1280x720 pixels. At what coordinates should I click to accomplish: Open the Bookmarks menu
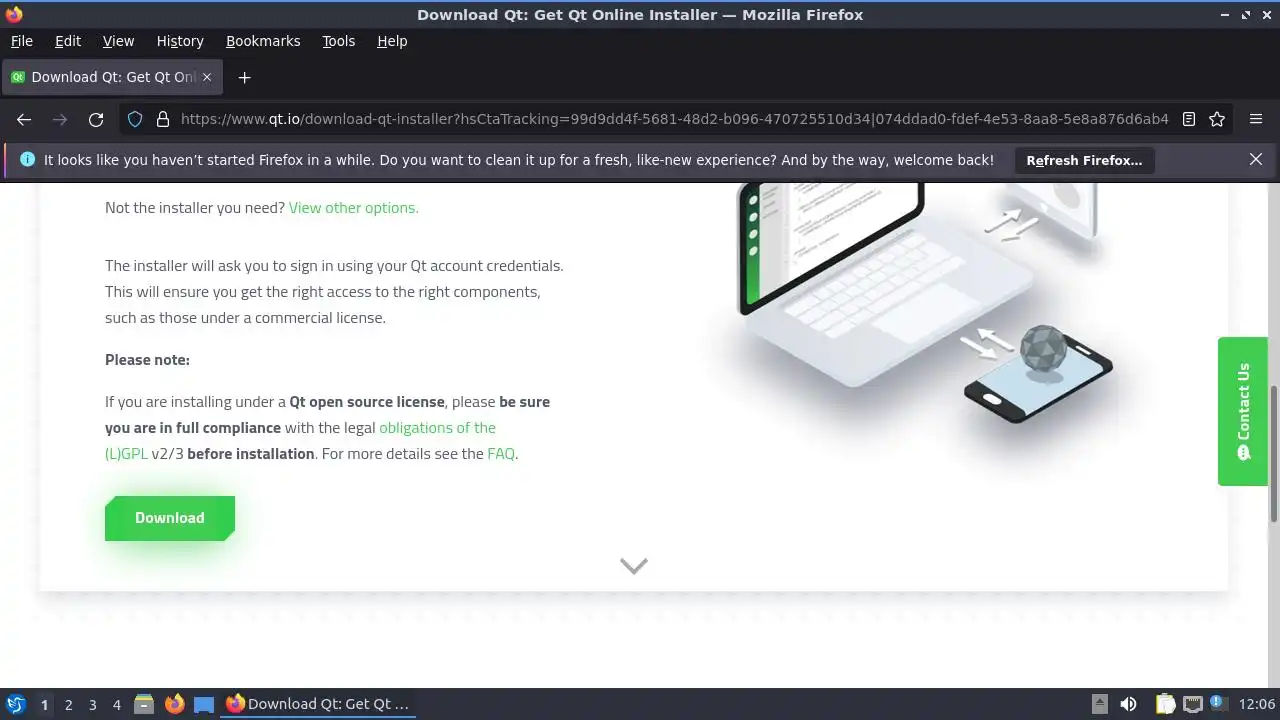(x=263, y=41)
